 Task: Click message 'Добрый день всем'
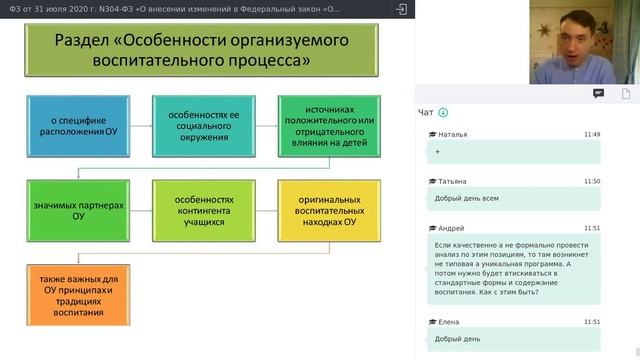(x=514, y=199)
